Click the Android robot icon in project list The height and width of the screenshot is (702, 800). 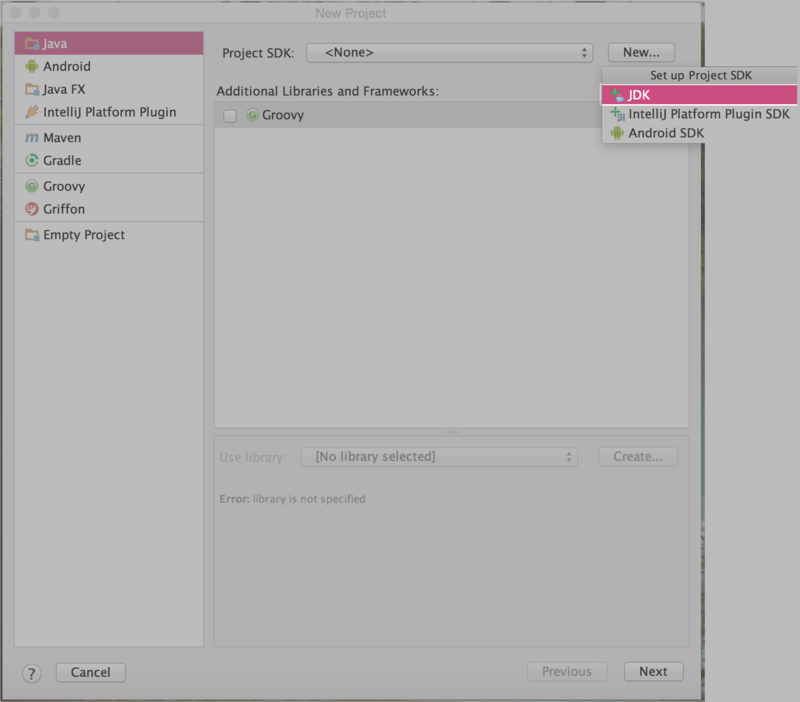point(32,66)
